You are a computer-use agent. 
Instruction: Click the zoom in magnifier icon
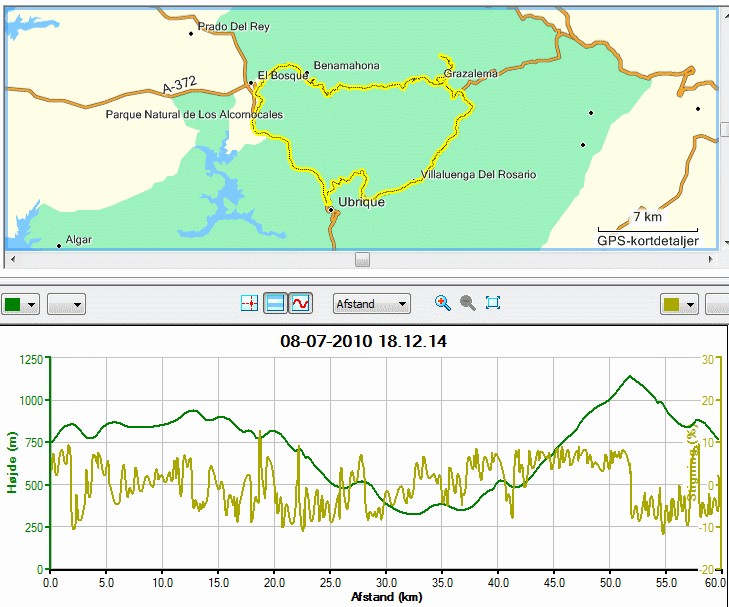[443, 303]
